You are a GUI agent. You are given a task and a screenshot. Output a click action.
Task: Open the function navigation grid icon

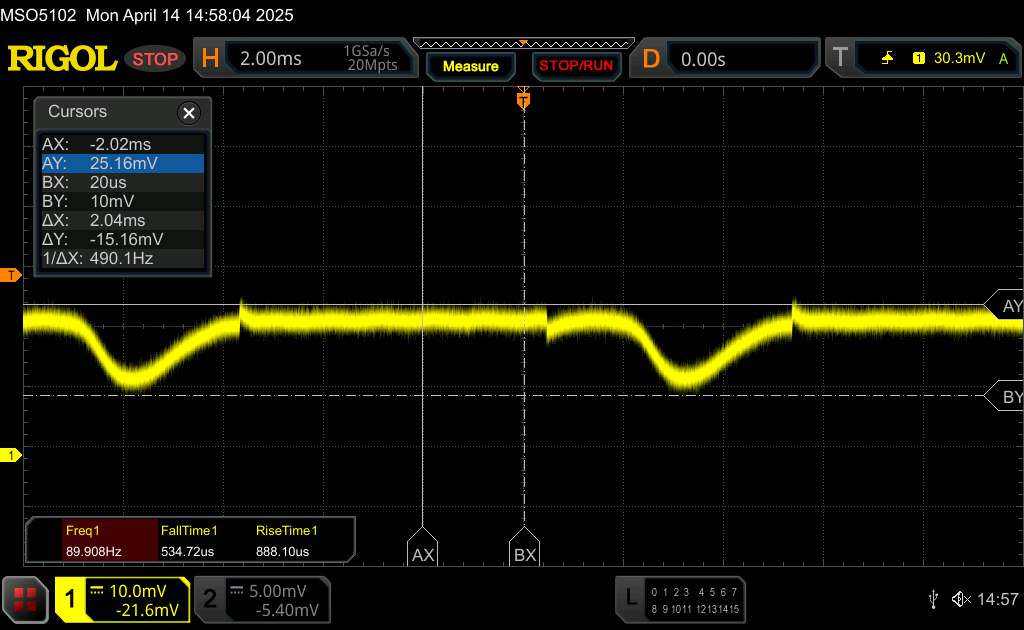25,598
